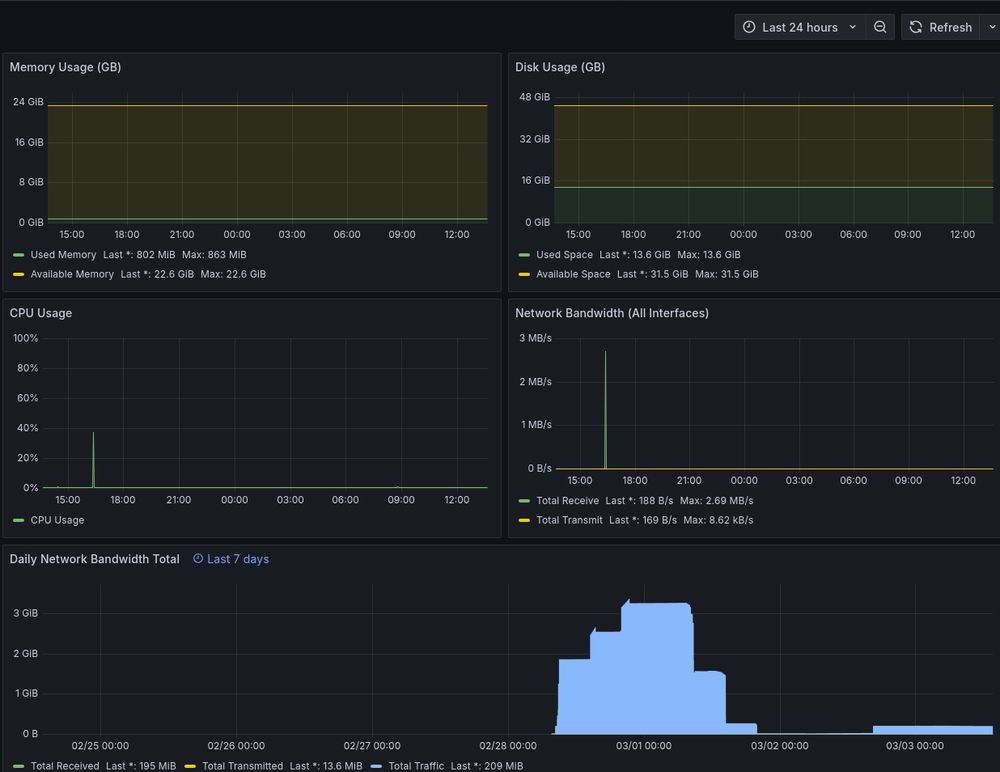Open the Memory Usage (GB) panel title menu
1000x772 pixels.
(65, 67)
